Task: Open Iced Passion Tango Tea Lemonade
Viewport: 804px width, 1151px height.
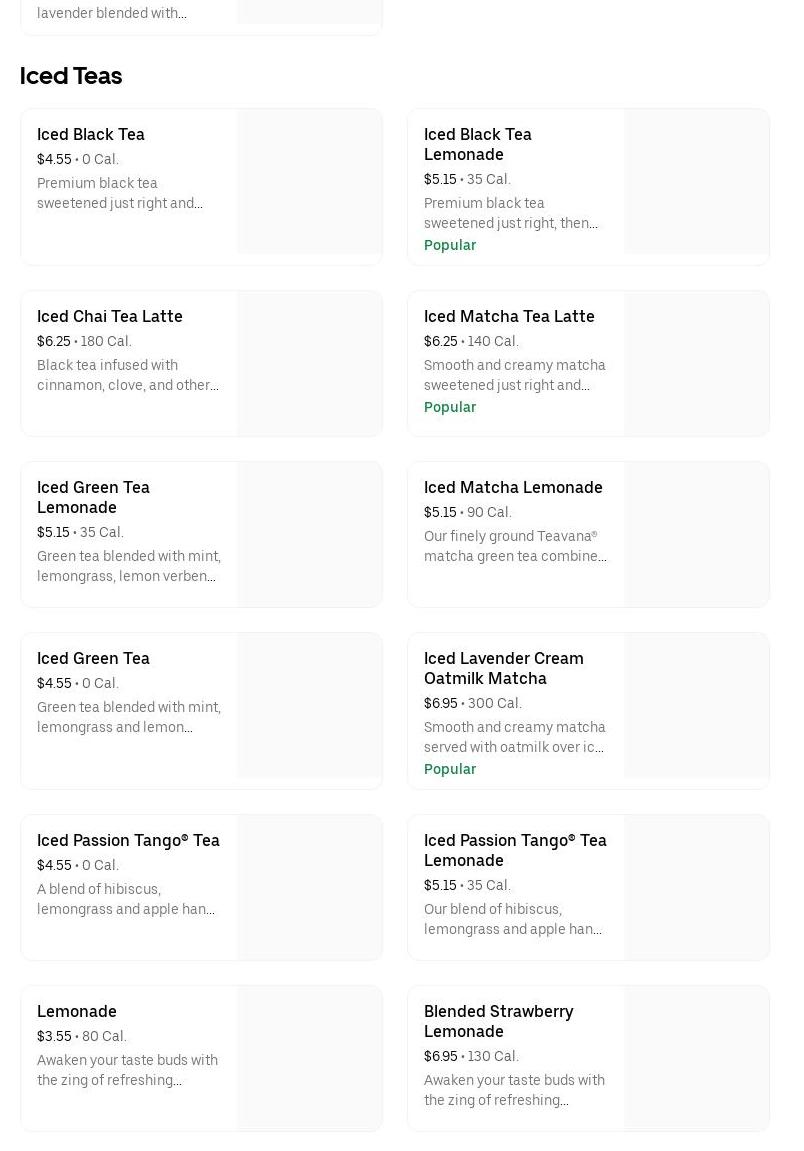Action: tap(515, 850)
